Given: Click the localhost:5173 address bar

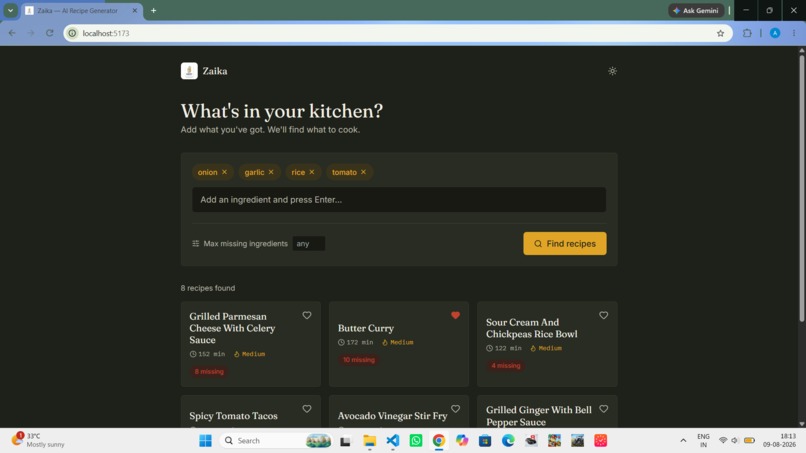Looking at the screenshot, I should 396,33.
